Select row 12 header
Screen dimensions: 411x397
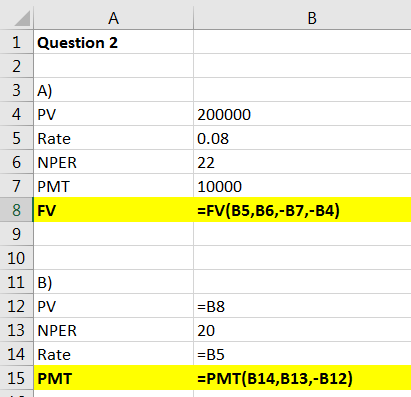click(16, 306)
